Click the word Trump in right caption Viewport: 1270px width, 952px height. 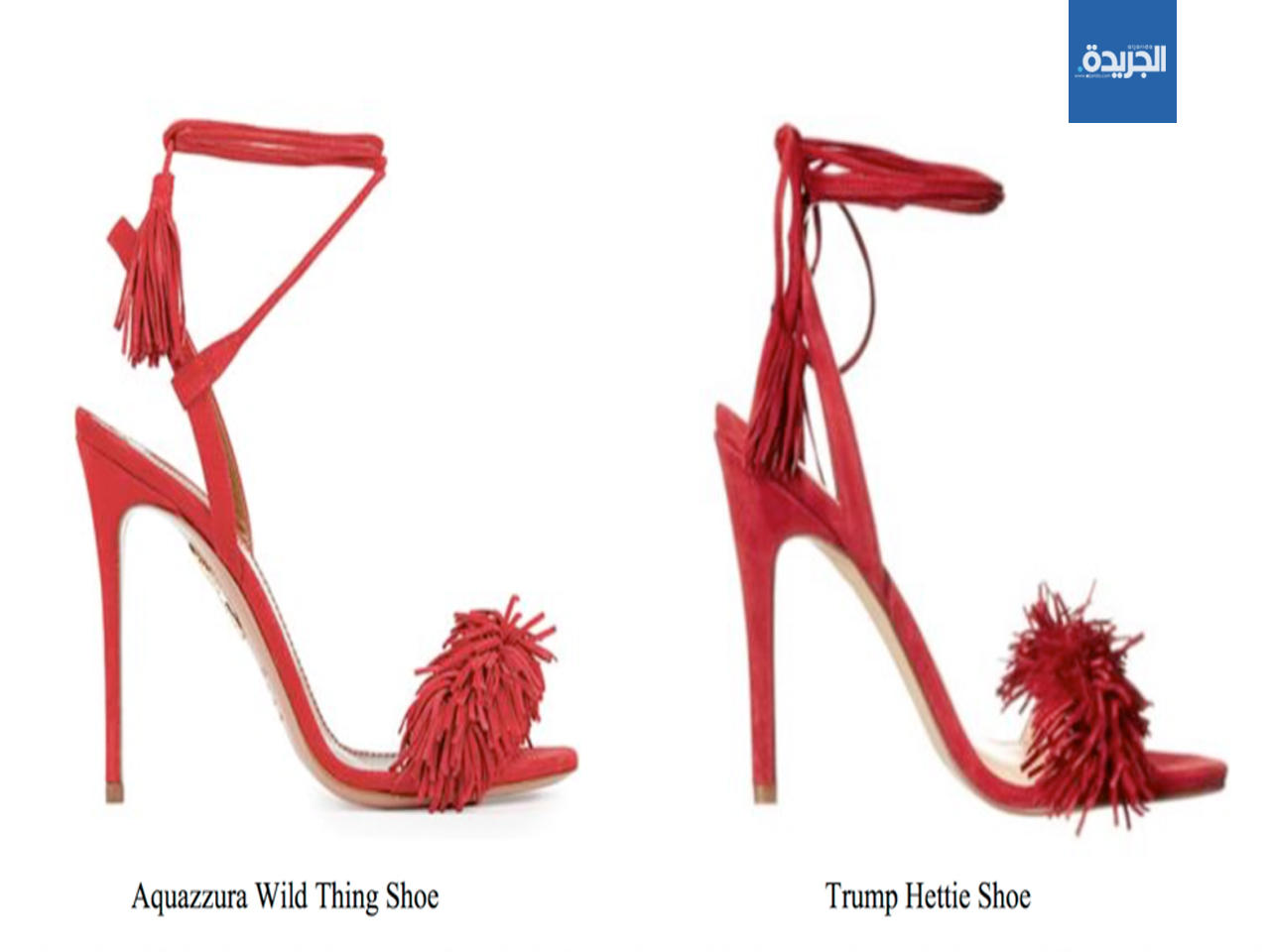point(861,896)
